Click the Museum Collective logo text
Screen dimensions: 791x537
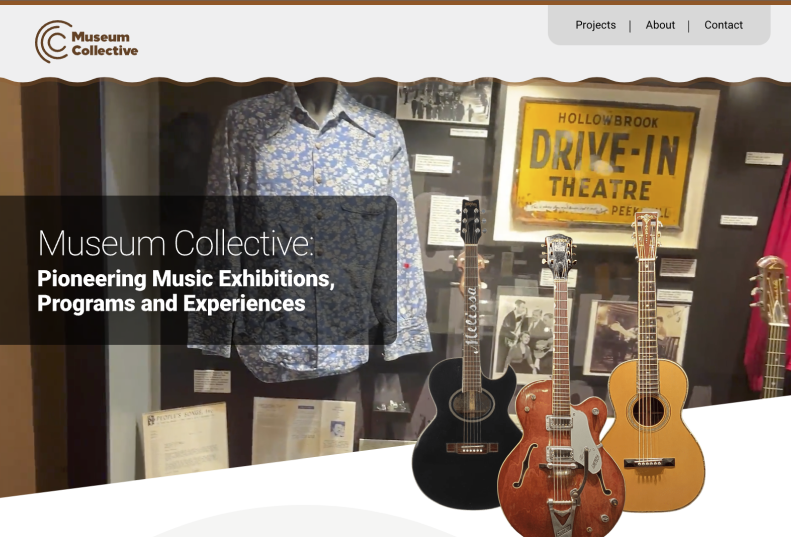(104, 43)
